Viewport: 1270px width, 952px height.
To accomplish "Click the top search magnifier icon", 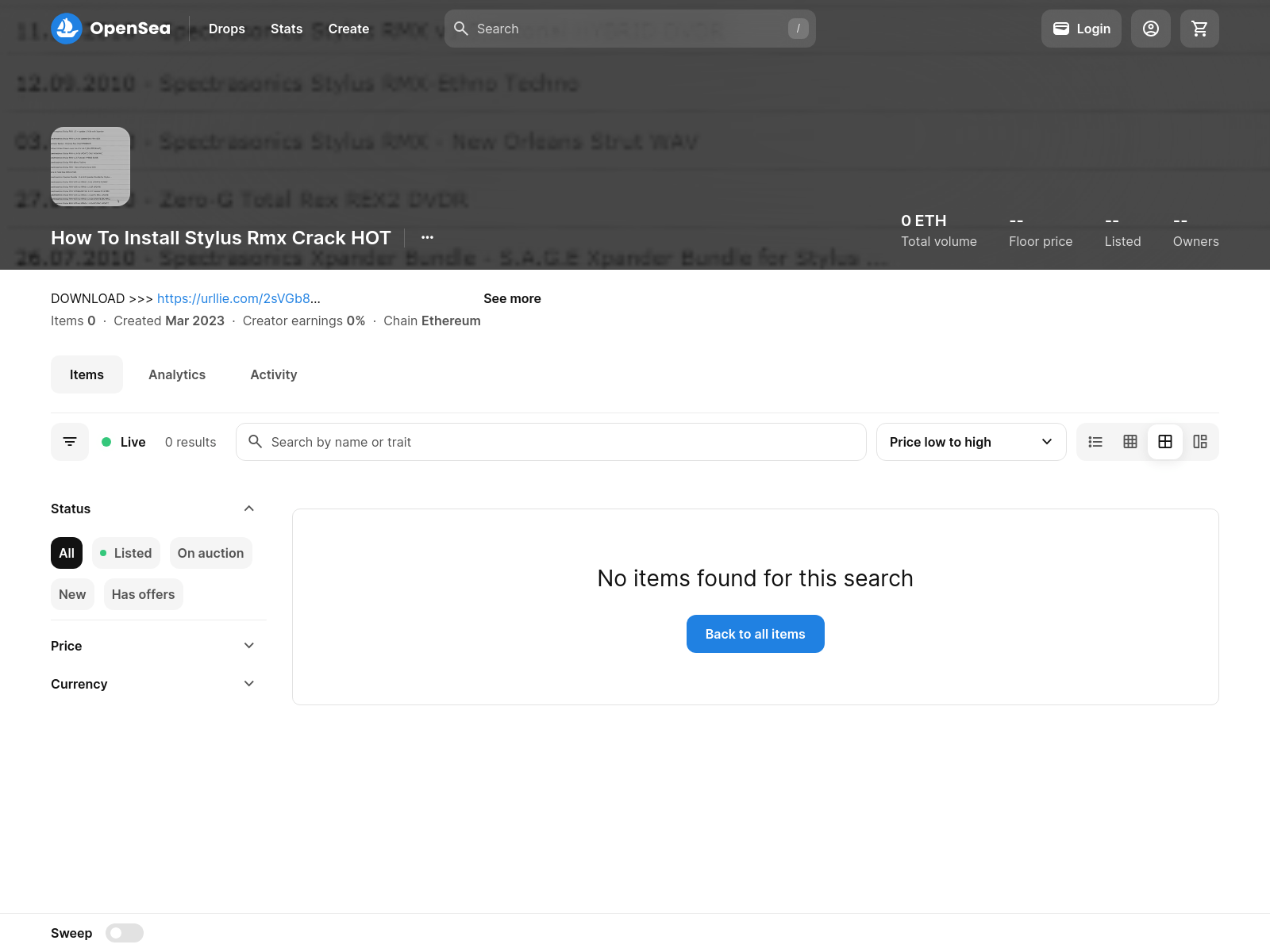I will (x=461, y=29).
